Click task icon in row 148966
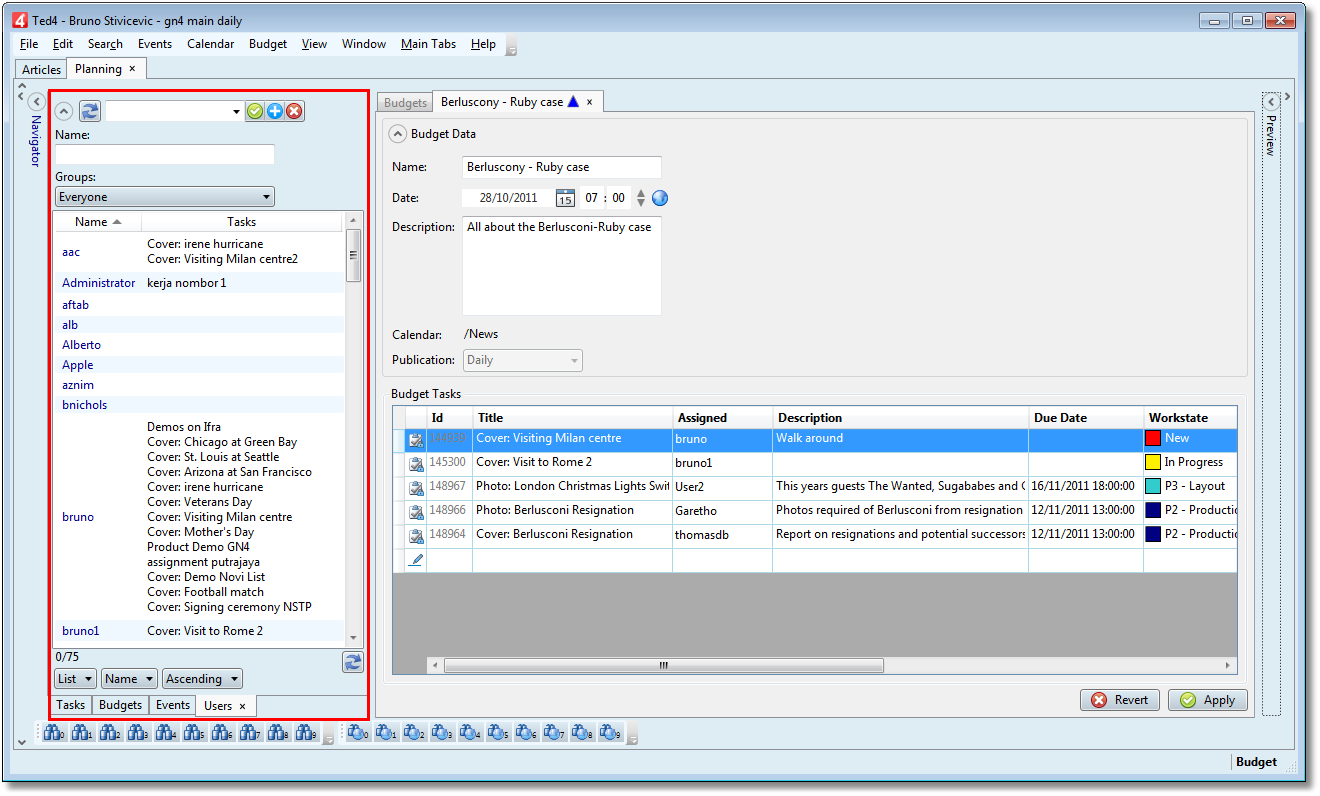1320x796 pixels. coord(415,511)
